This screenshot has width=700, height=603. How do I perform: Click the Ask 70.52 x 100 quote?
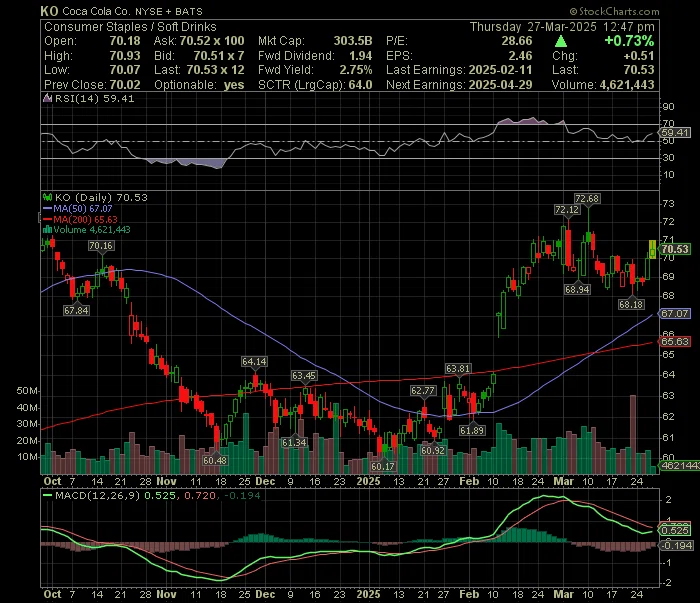212,41
